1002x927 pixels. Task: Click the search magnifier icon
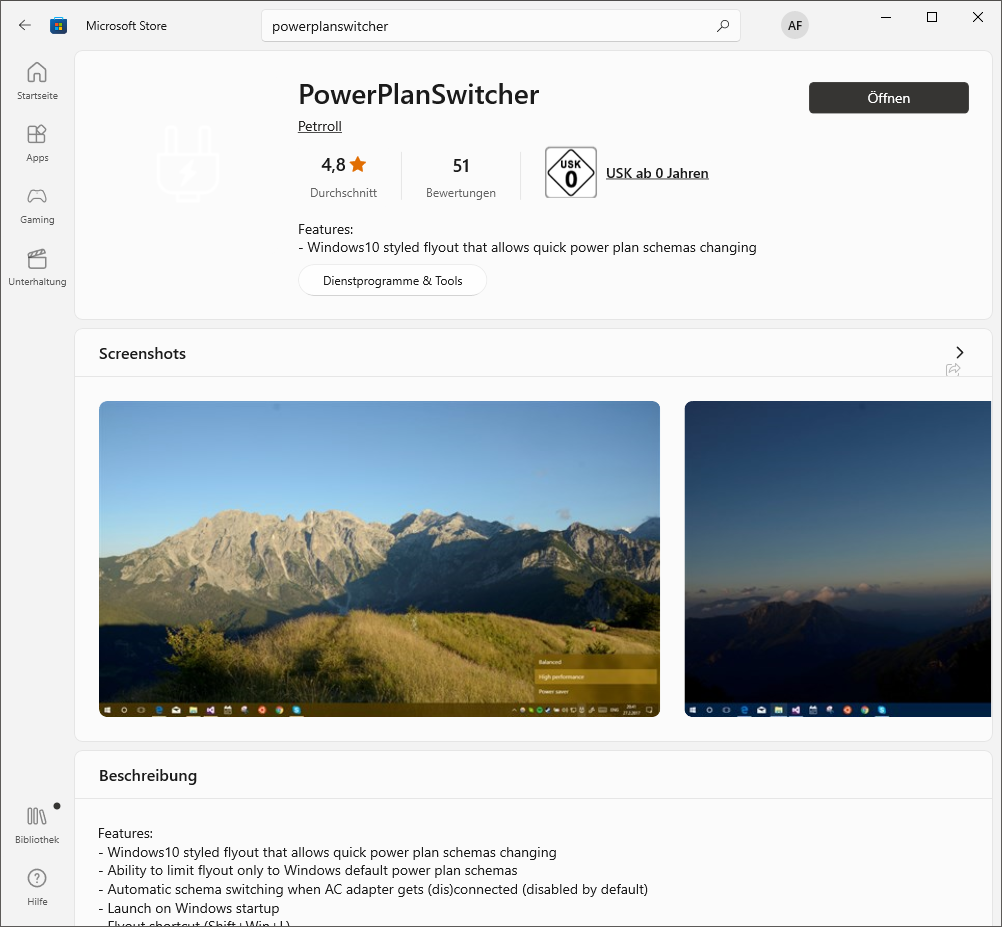[723, 26]
